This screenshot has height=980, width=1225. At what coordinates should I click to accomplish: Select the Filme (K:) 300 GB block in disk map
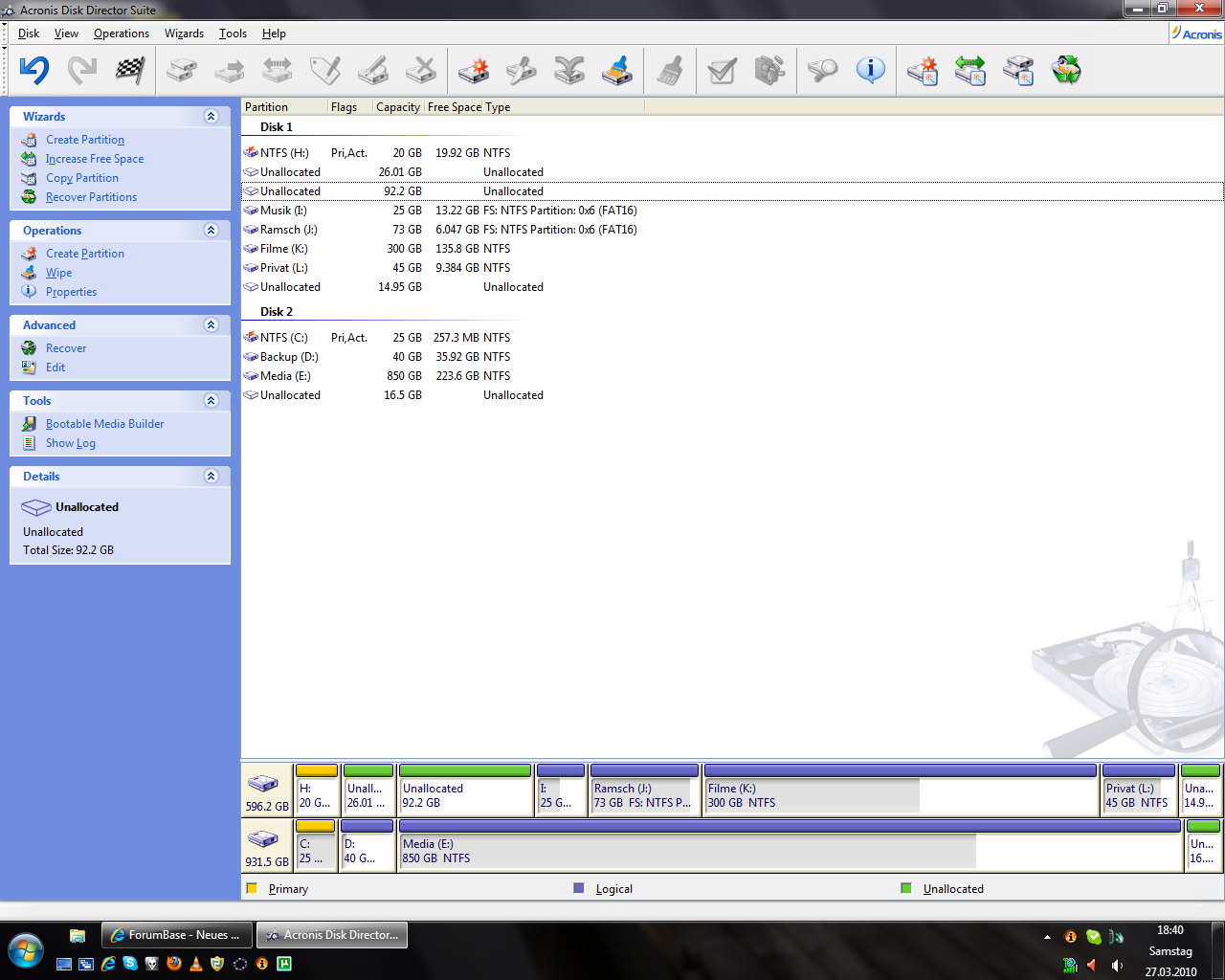(x=901, y=790)
